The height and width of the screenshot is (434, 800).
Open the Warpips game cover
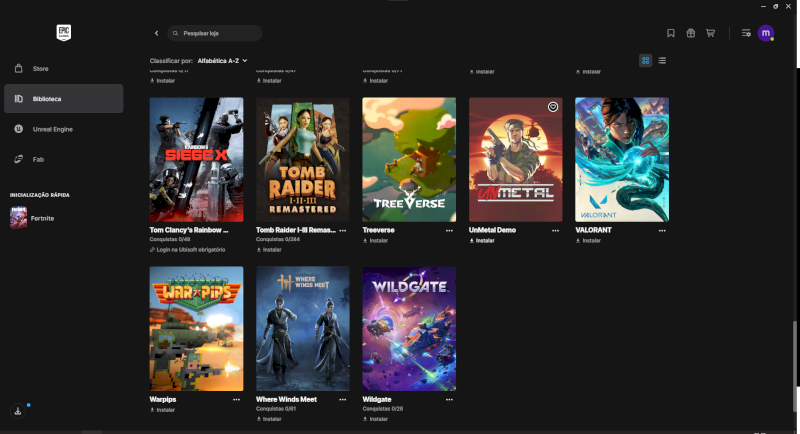(196, 329)
